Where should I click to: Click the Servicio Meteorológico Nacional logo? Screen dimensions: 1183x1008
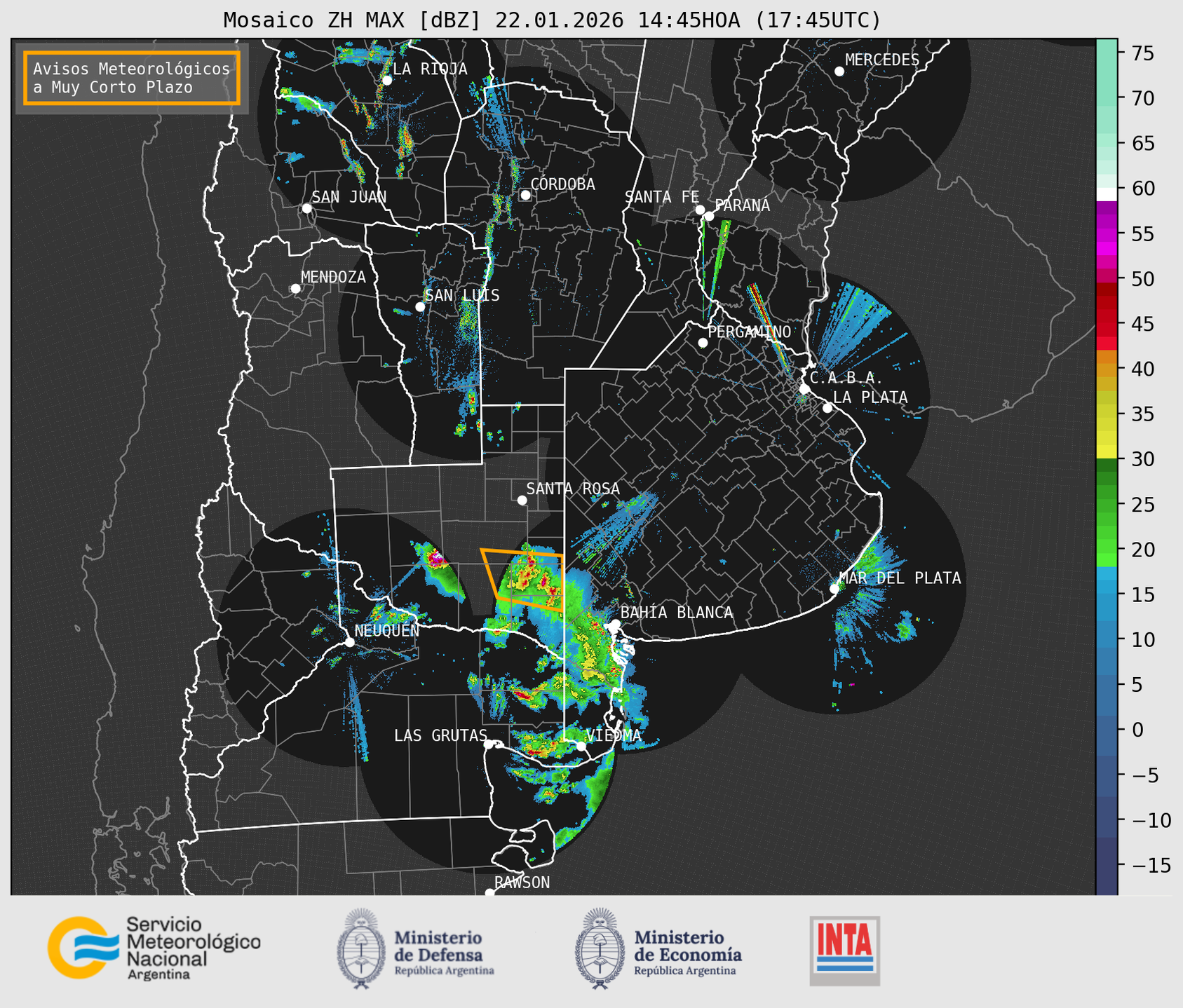point(154,948)
